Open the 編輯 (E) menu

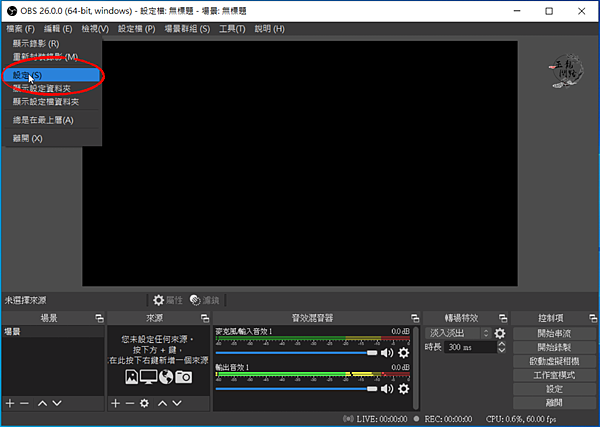click(x=58, y=29)
